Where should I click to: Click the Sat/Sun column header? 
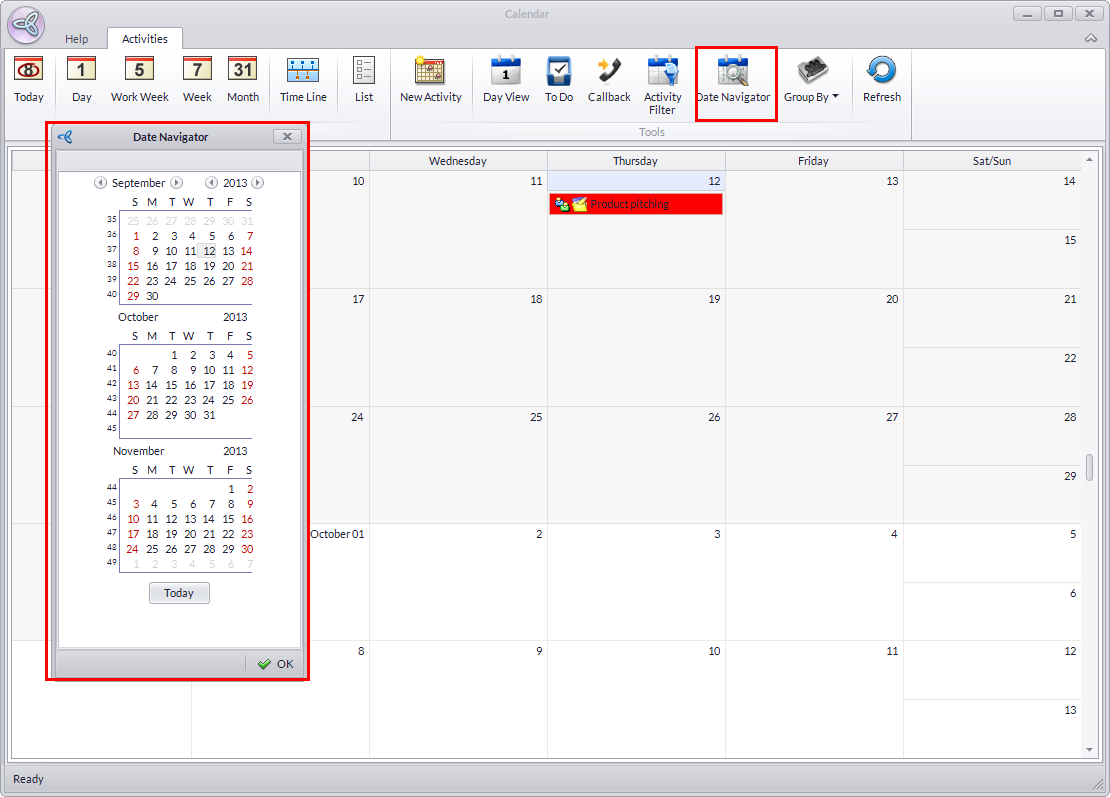pos(992,161)
